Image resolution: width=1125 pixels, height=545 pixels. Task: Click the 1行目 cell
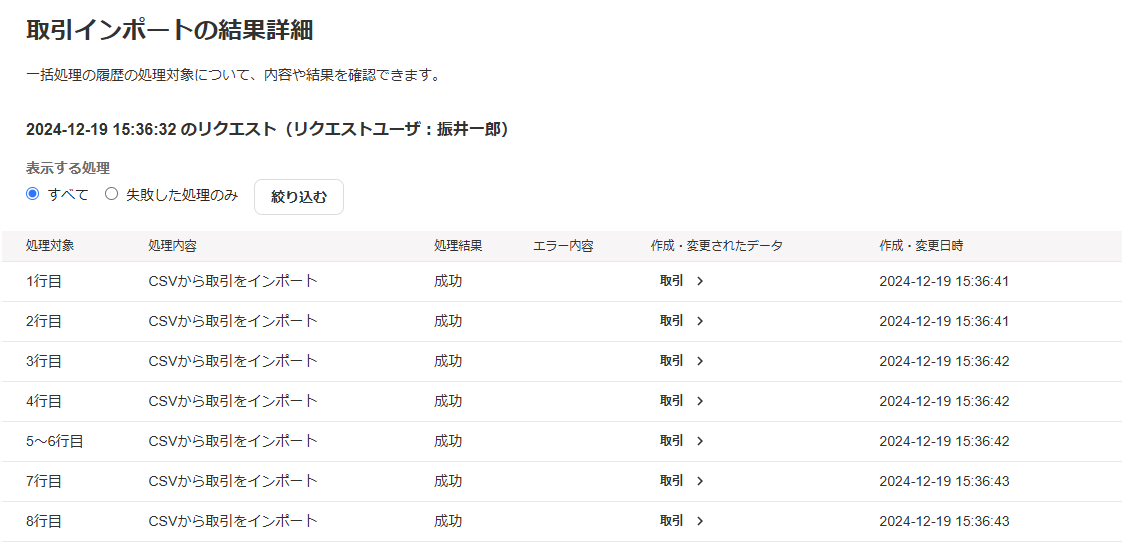click(x=44, y=281)
